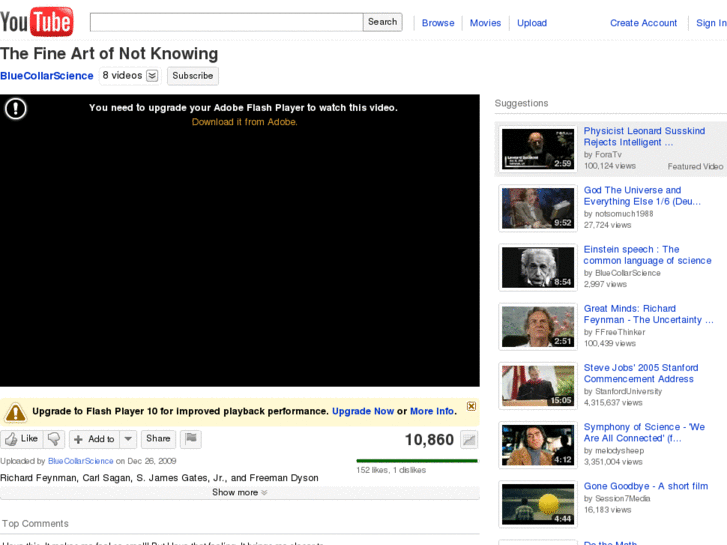Image resolution: width=727 pixels, height=545 pixels.
Task: Open Leonard Susskind video thumbnail
Action: (538, 149)
